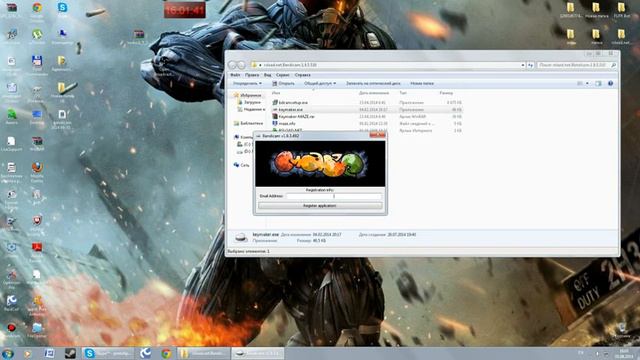Click the system tray date and time
Viewport: 640px width, 360px height.
624,353
